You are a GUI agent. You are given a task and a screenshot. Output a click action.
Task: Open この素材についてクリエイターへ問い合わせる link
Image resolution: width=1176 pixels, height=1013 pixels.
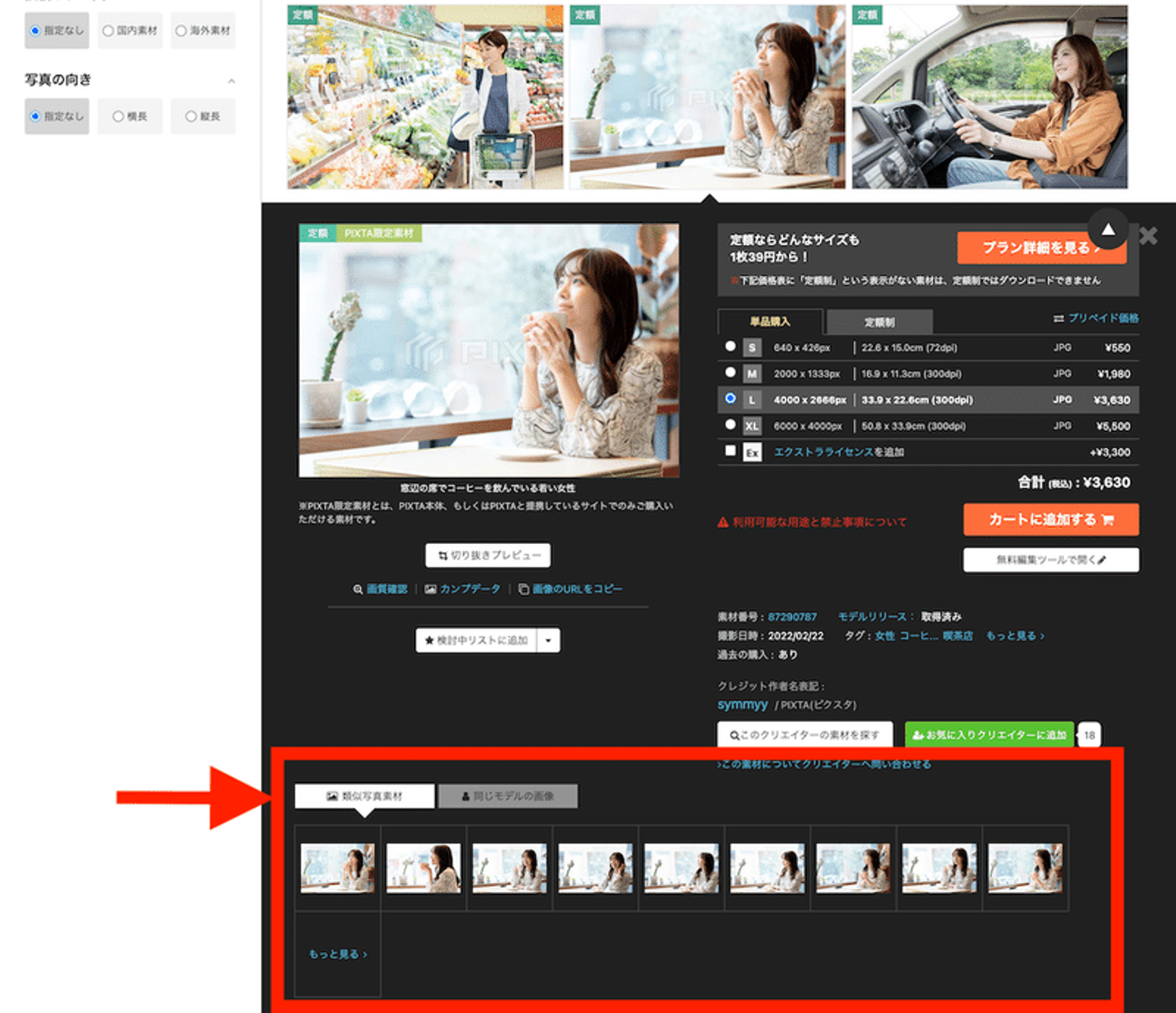coord(824,764)
